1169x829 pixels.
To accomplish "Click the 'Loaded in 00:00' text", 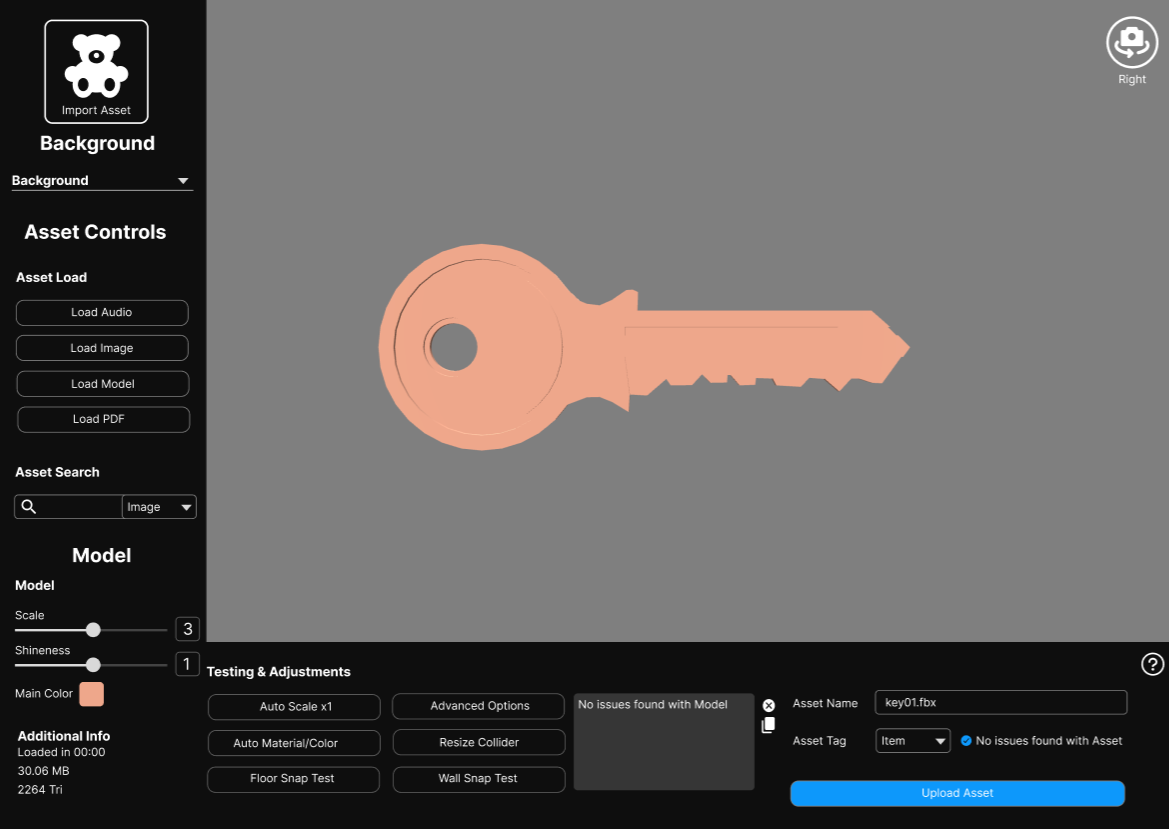I will click(61, 752).
